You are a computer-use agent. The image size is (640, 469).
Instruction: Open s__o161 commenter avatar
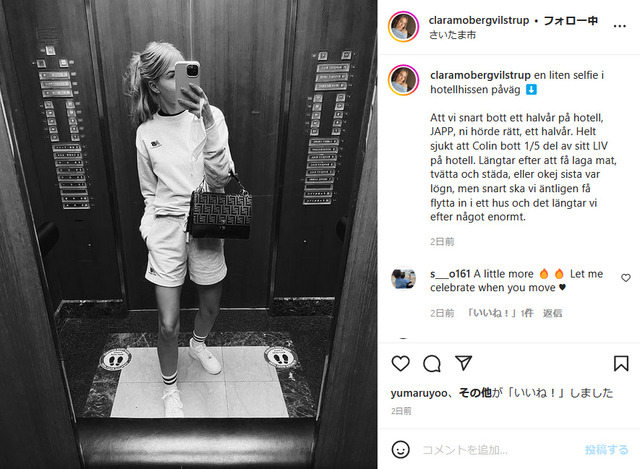point(403,278)
